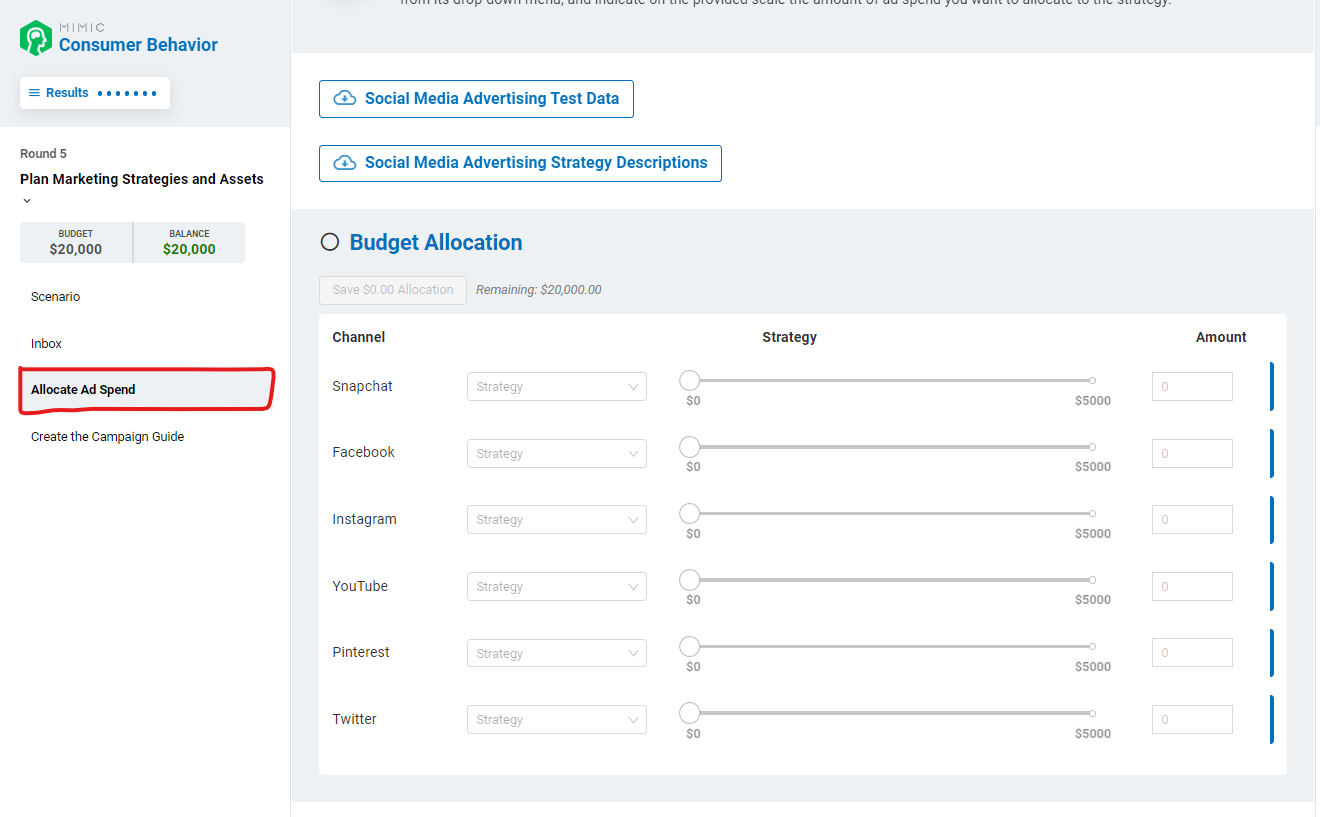The height and width of the screenshot is (817, 1320).
Task: Click the BALANCE $20,000 box
Action: click(190, 243)
